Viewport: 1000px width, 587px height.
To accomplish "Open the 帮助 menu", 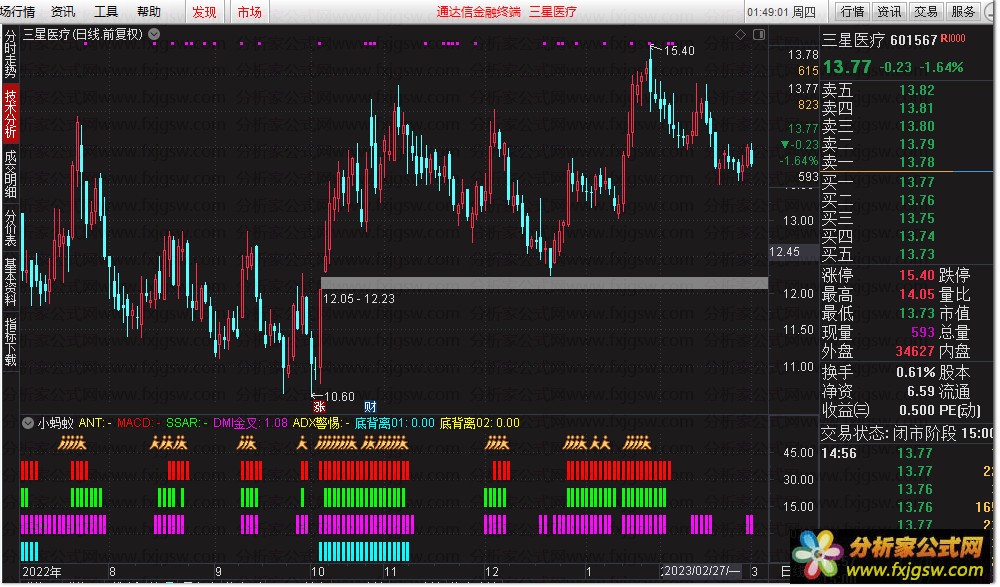I will pos(149,11).
